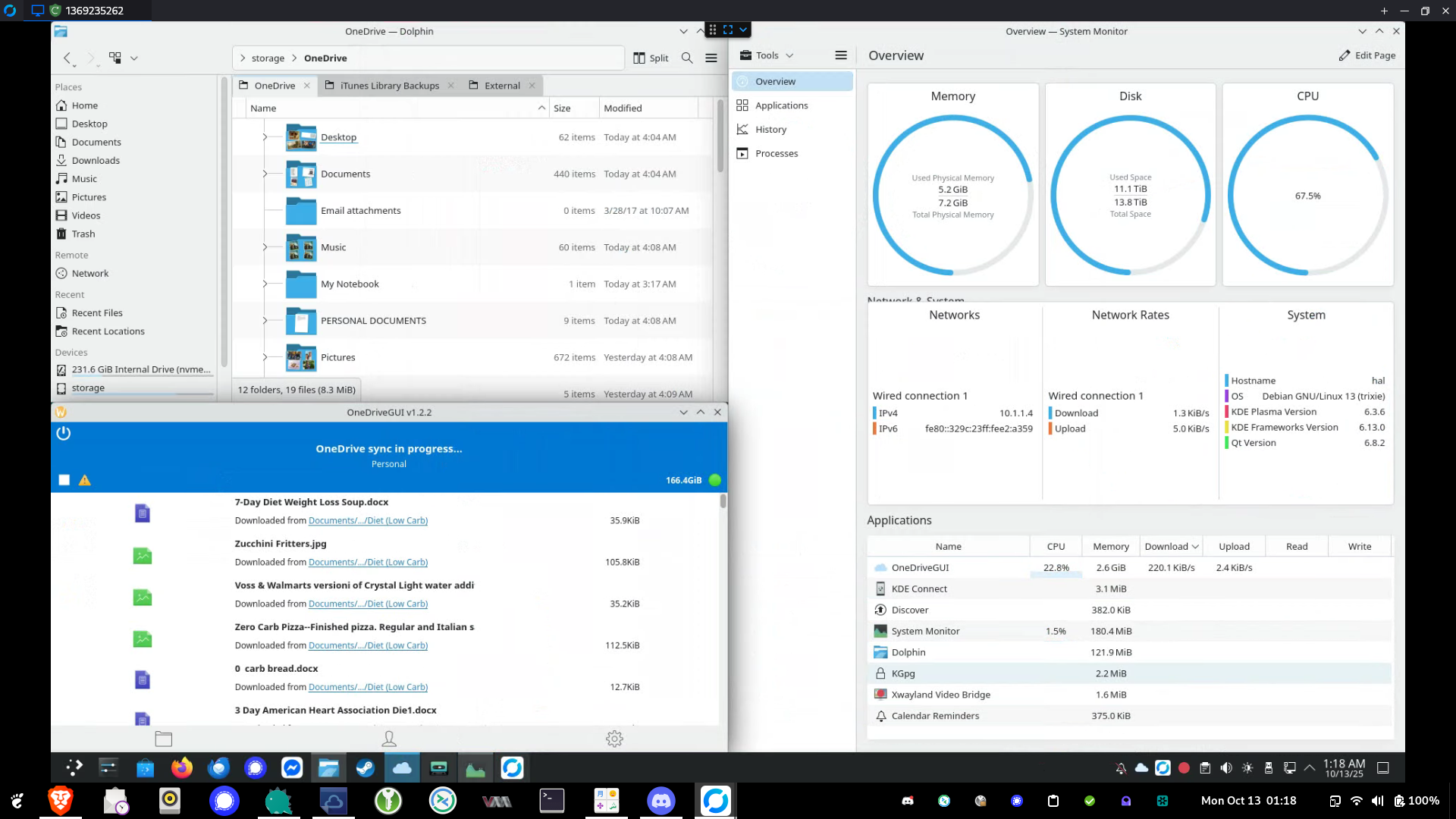Open the OneDriveGUI folder icon
1456x819 pixels.
tap(164, 739)
